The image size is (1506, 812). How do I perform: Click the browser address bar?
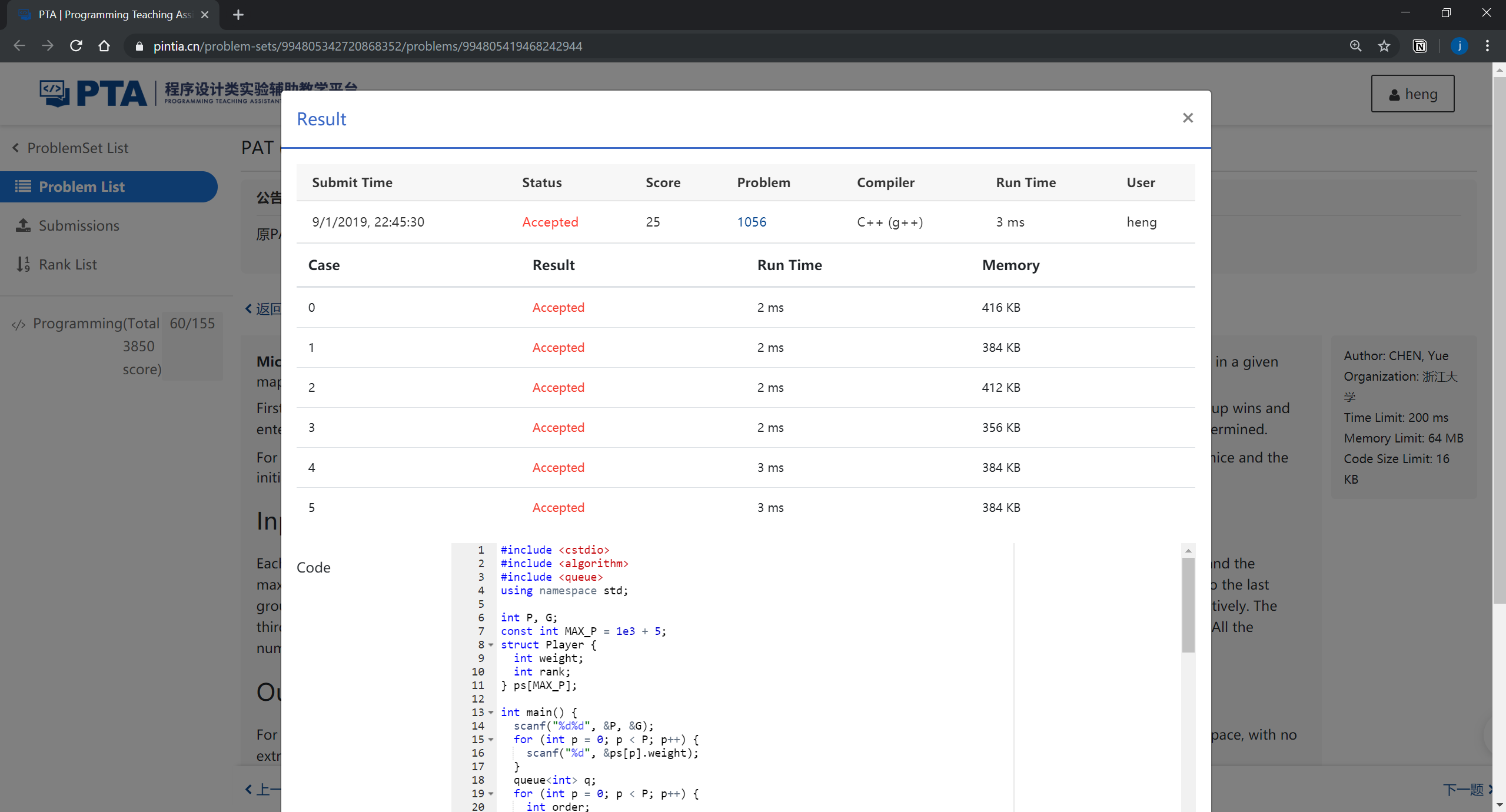(x=730, y=46)
